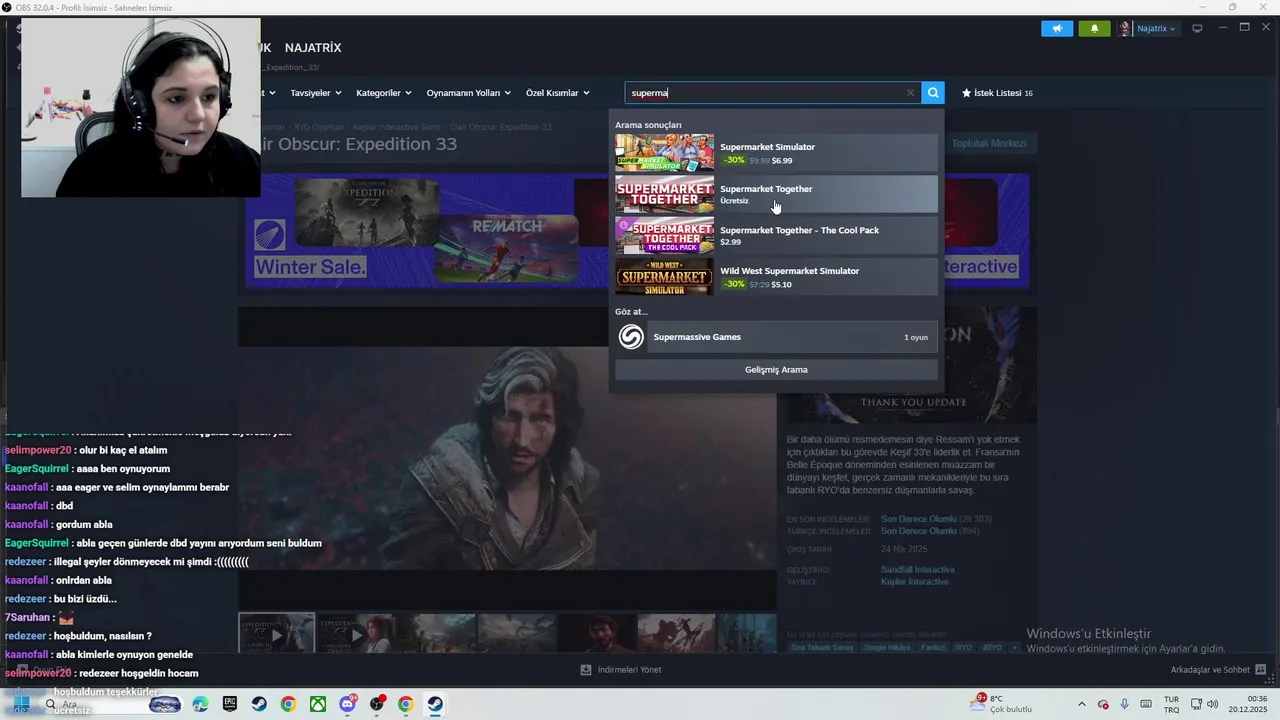Screen dimensions: 1280x720
Task: Expand the Özel Kısımlar menu
Action: [558, 93]
